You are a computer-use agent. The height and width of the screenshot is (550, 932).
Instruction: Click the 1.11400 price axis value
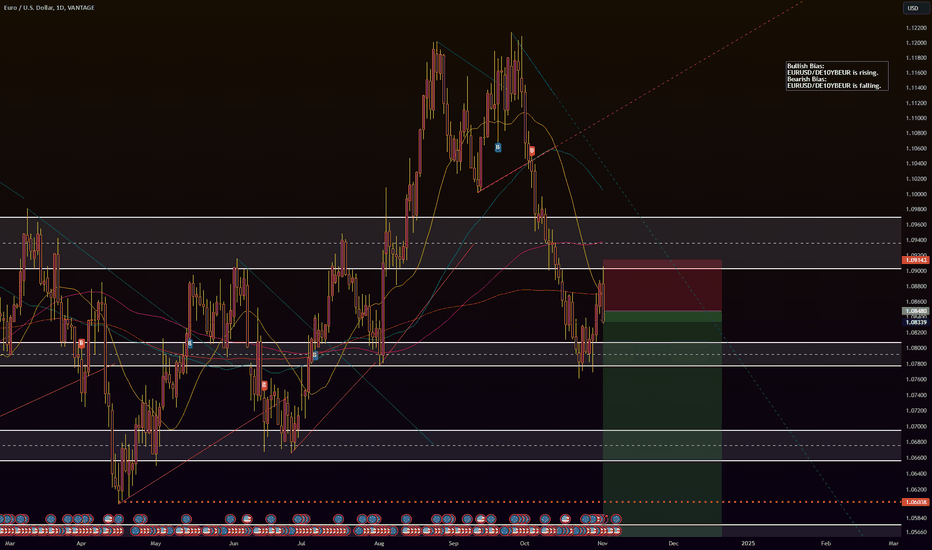click(x=916, y=87)
